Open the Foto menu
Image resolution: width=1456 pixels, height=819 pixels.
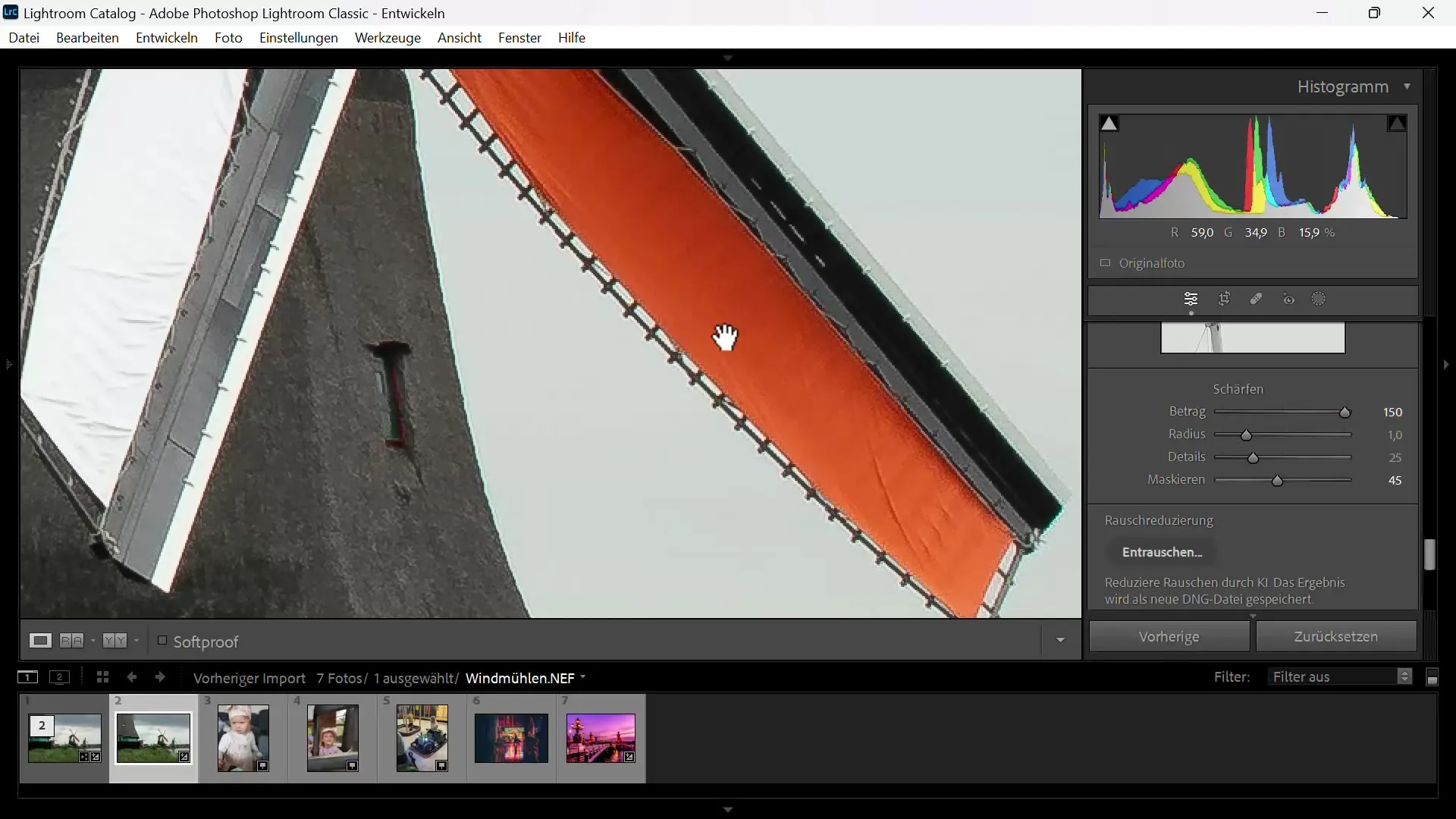pos(228,38)
